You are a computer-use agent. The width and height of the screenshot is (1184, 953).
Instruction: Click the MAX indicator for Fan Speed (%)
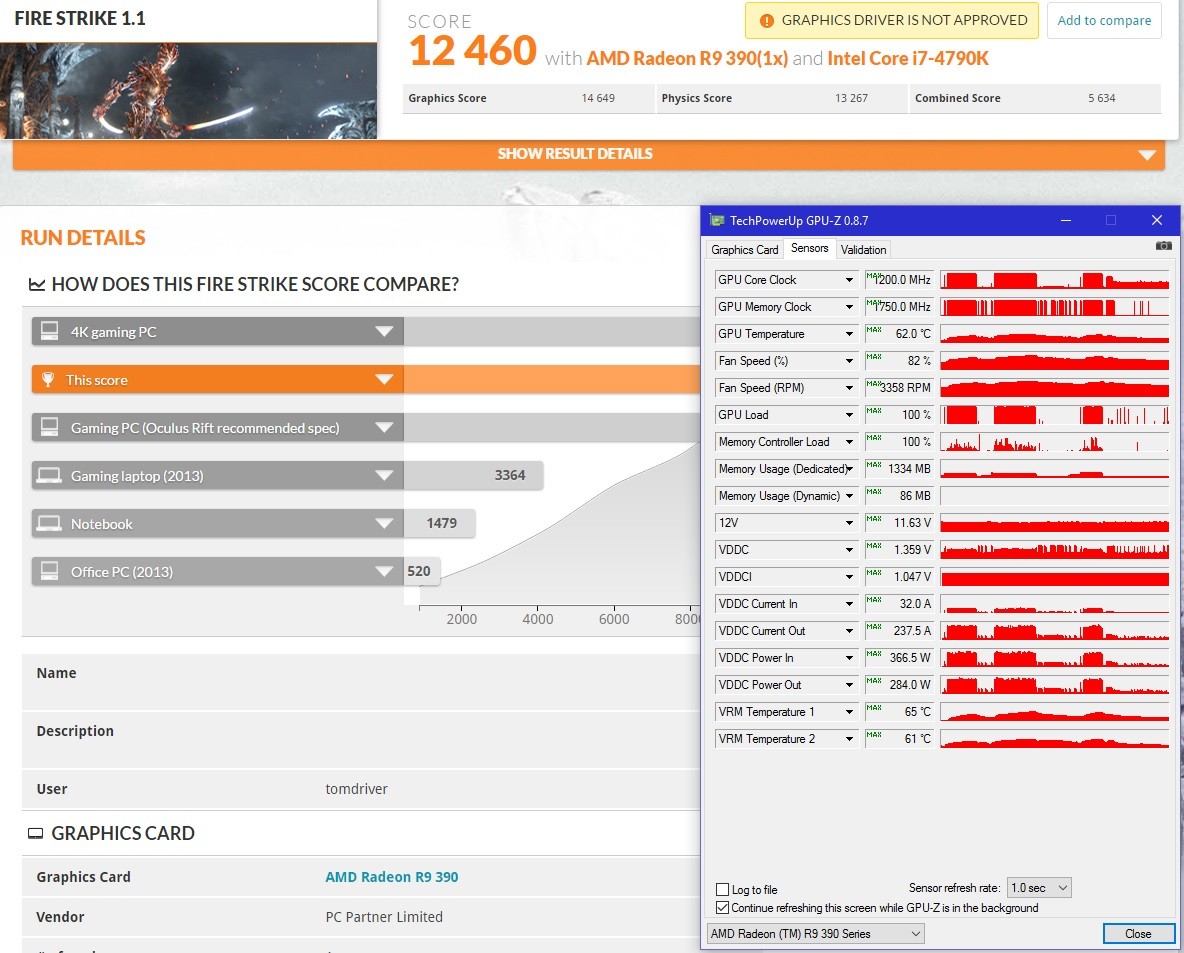point(874,357)
